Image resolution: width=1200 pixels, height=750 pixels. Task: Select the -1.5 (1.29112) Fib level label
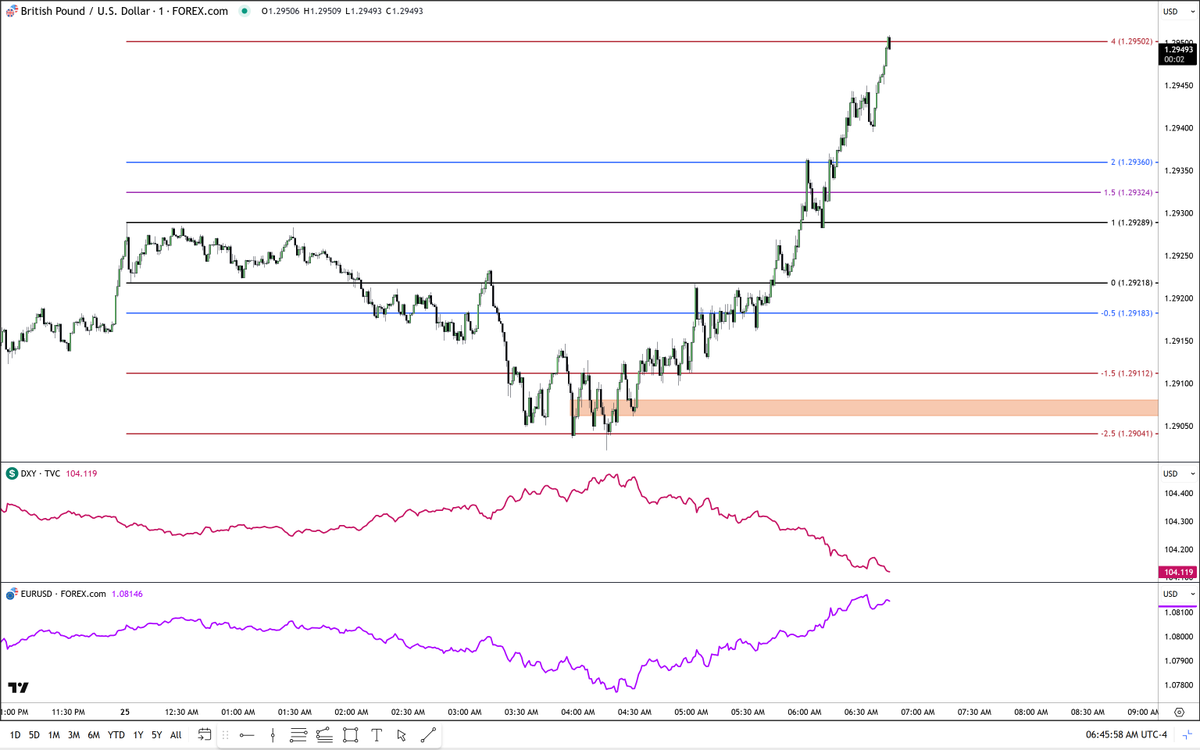click(1129, 373)
